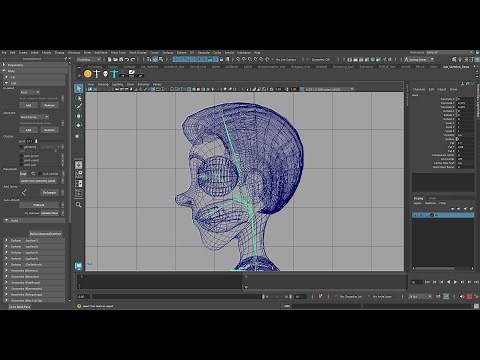480x360 pixels.
Task: Open the Edit menu
Action: click(12, 53)
